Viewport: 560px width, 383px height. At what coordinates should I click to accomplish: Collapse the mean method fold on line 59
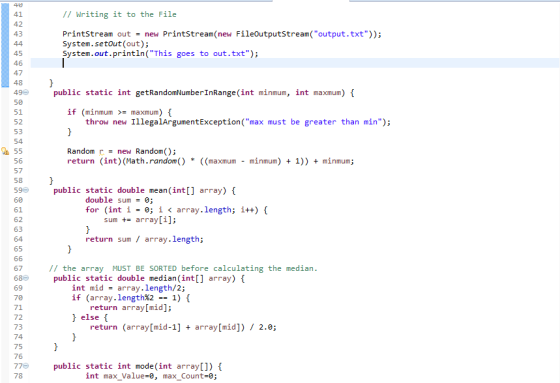point(26,190)
